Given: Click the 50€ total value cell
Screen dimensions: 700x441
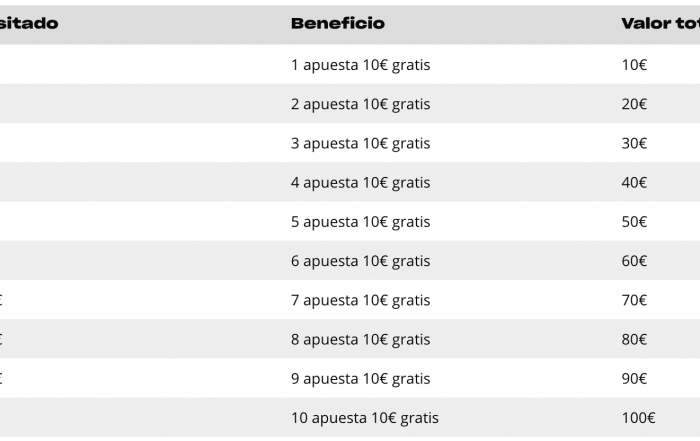Looking at the screenshot, I should [x=634, y=222].
